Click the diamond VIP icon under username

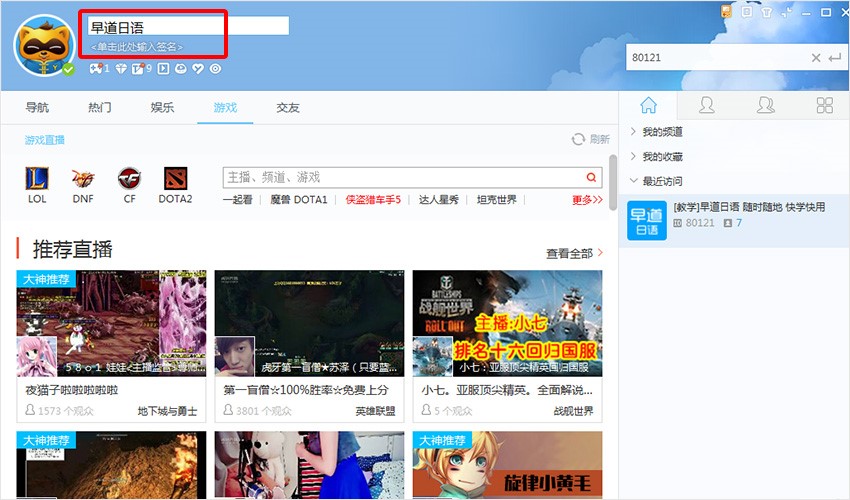(119, 69)
